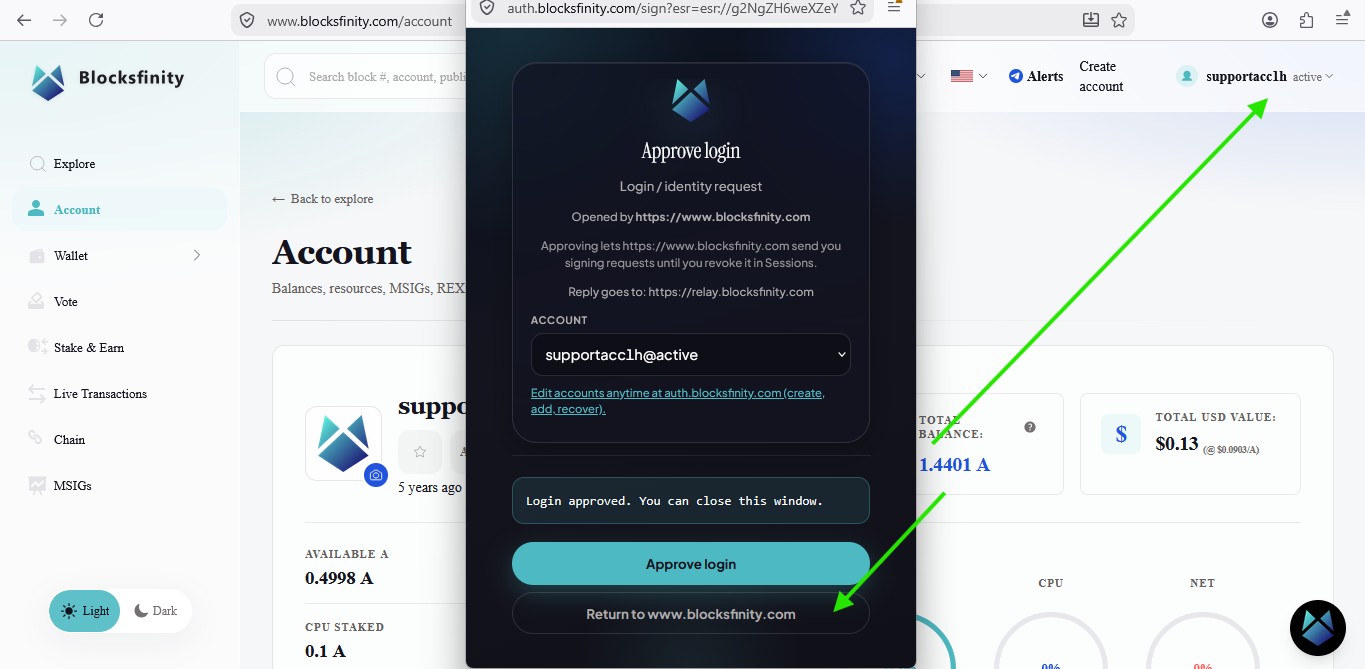Click the install app icon in address bar
The width and height of the screenshot is (1365, 669).
pyautogui.click(x=1091, y=20)
